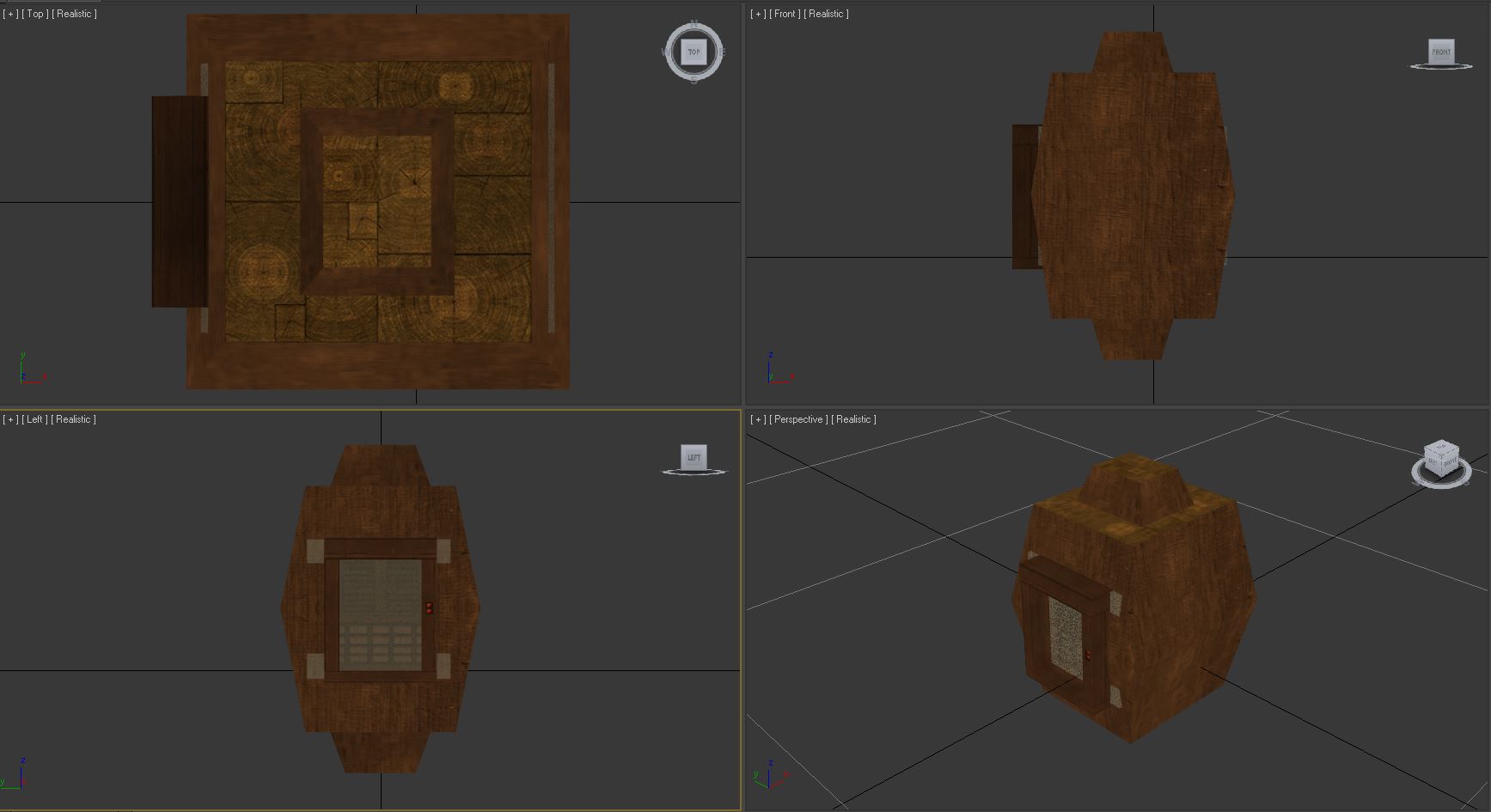Click the red door handle in Left viewport
1491x812 pixels.
pos(429,608)
